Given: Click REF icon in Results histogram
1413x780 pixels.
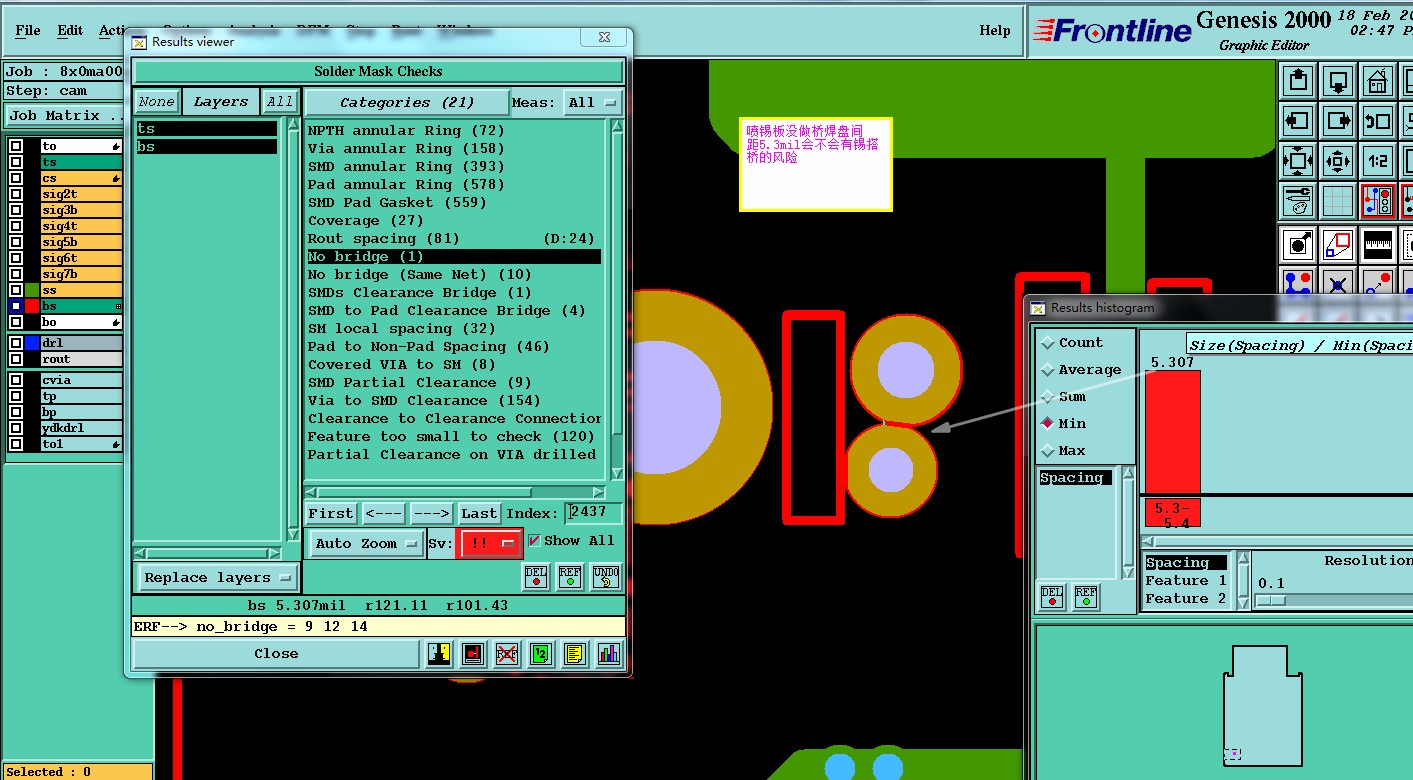Looking at the screenshot, I should [x=1086, y=596].
